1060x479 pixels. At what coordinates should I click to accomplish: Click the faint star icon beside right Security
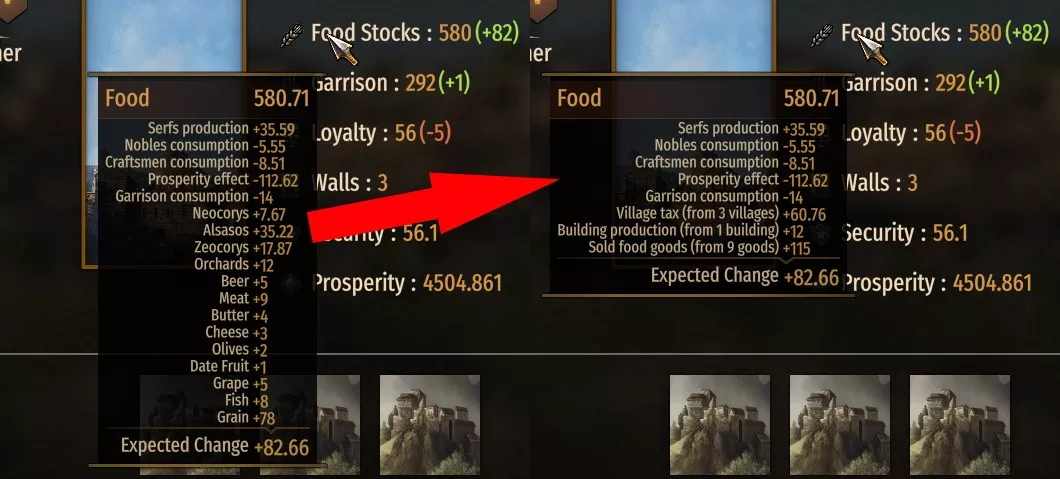point(822,234)
